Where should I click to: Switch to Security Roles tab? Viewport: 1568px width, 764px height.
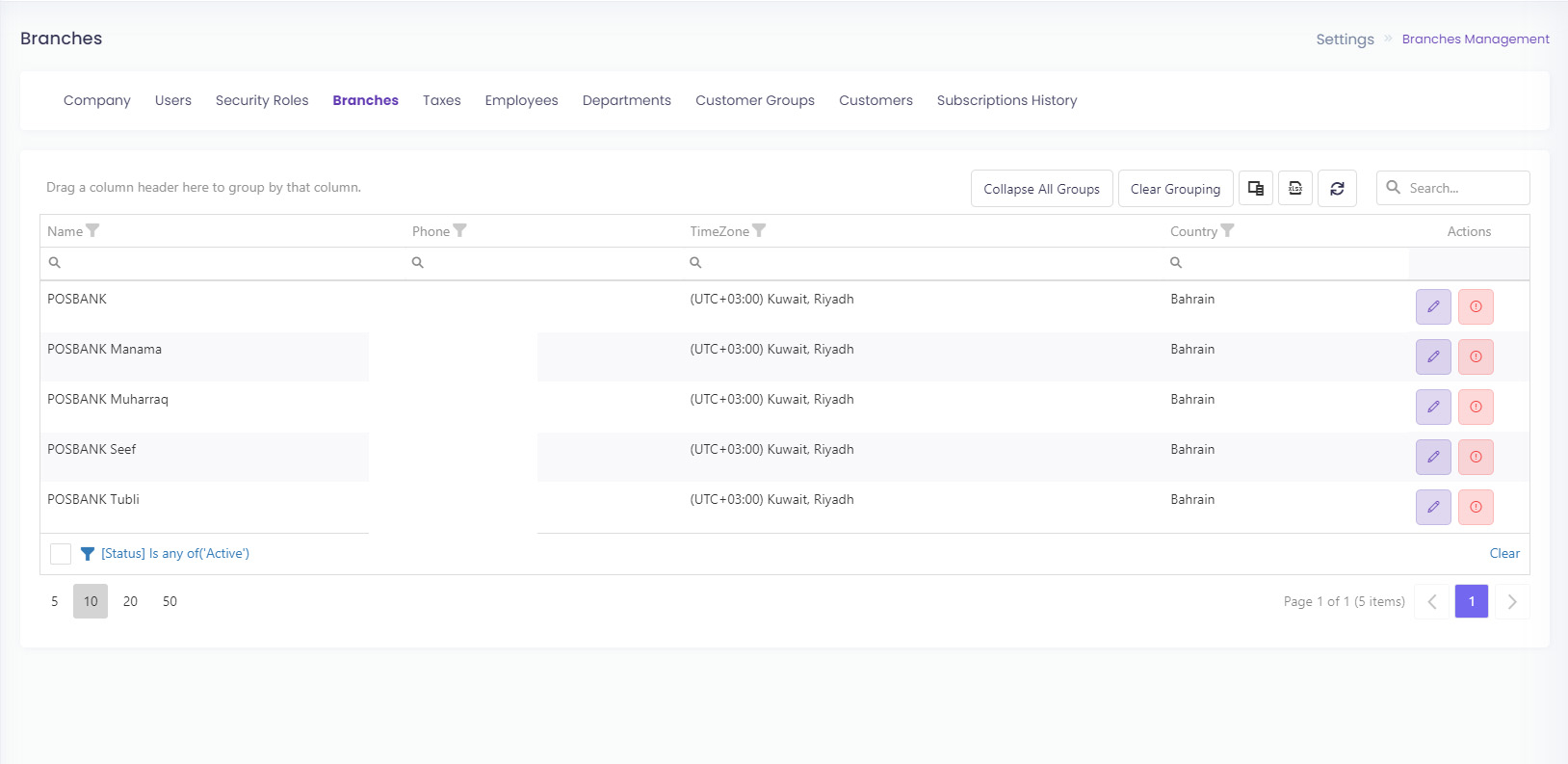[262, 100]
